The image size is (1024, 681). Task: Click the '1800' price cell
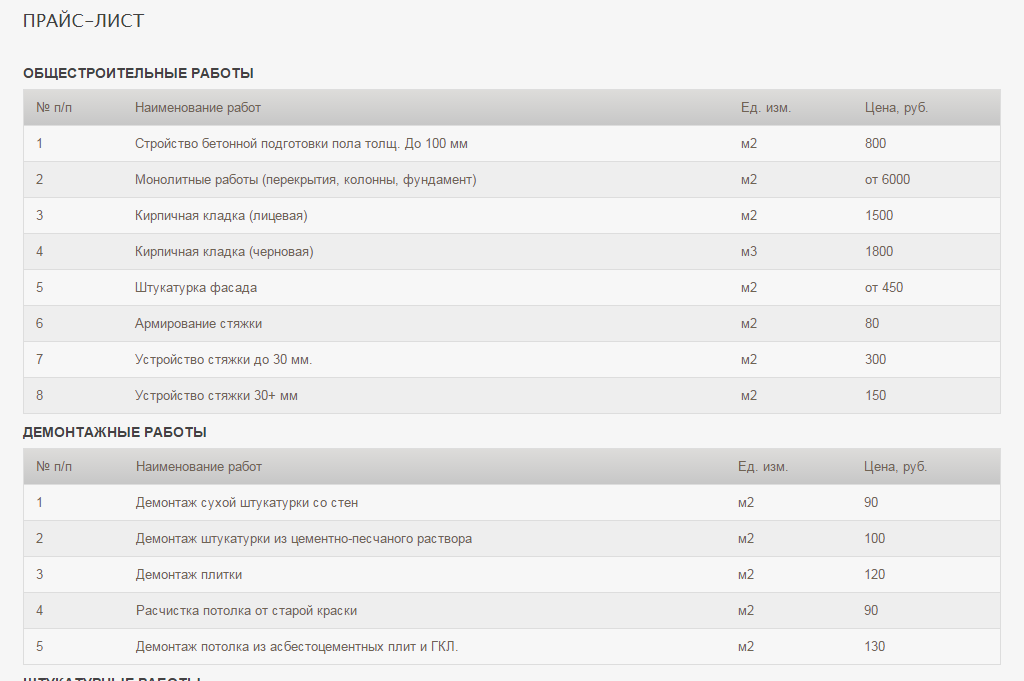click(x=879, y=251)
